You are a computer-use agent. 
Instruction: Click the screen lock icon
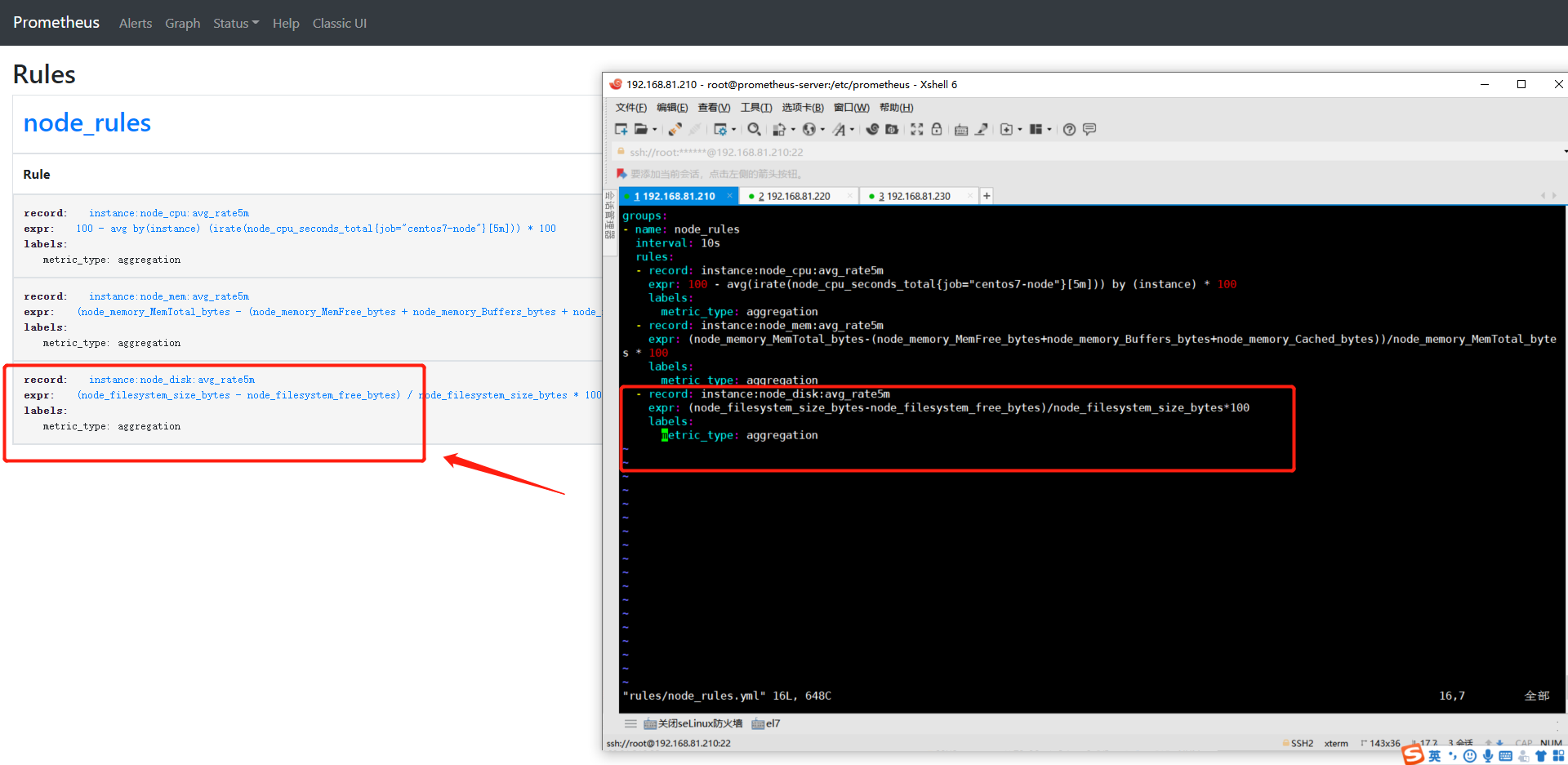point(937,129)
